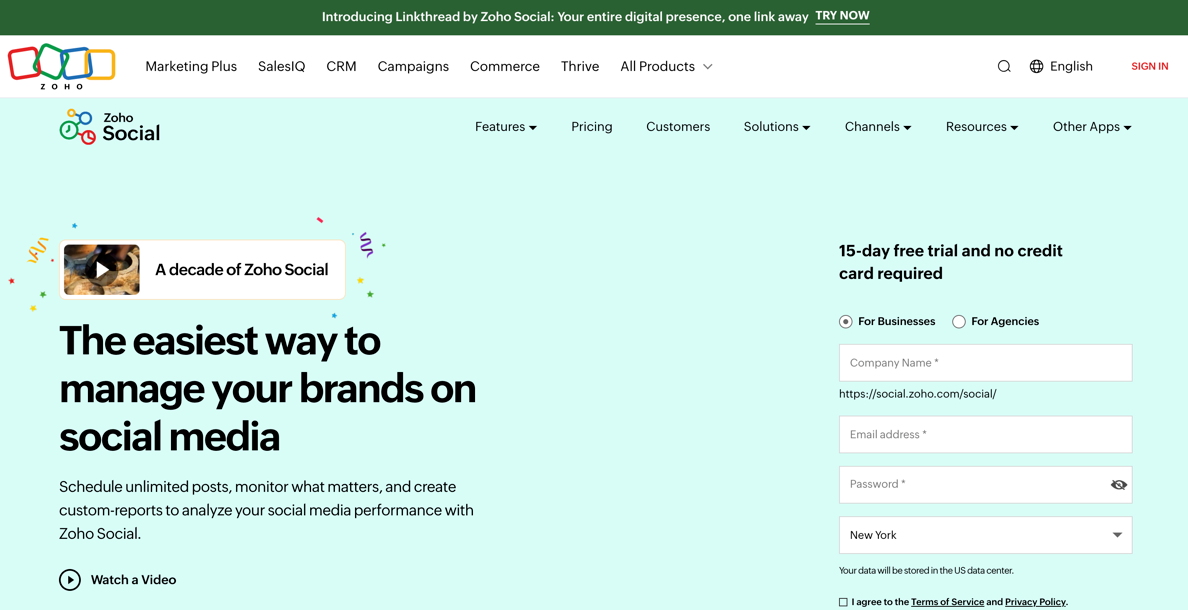Click the TRY NOW banner link

pyautogui.click(x=842, y=16)
